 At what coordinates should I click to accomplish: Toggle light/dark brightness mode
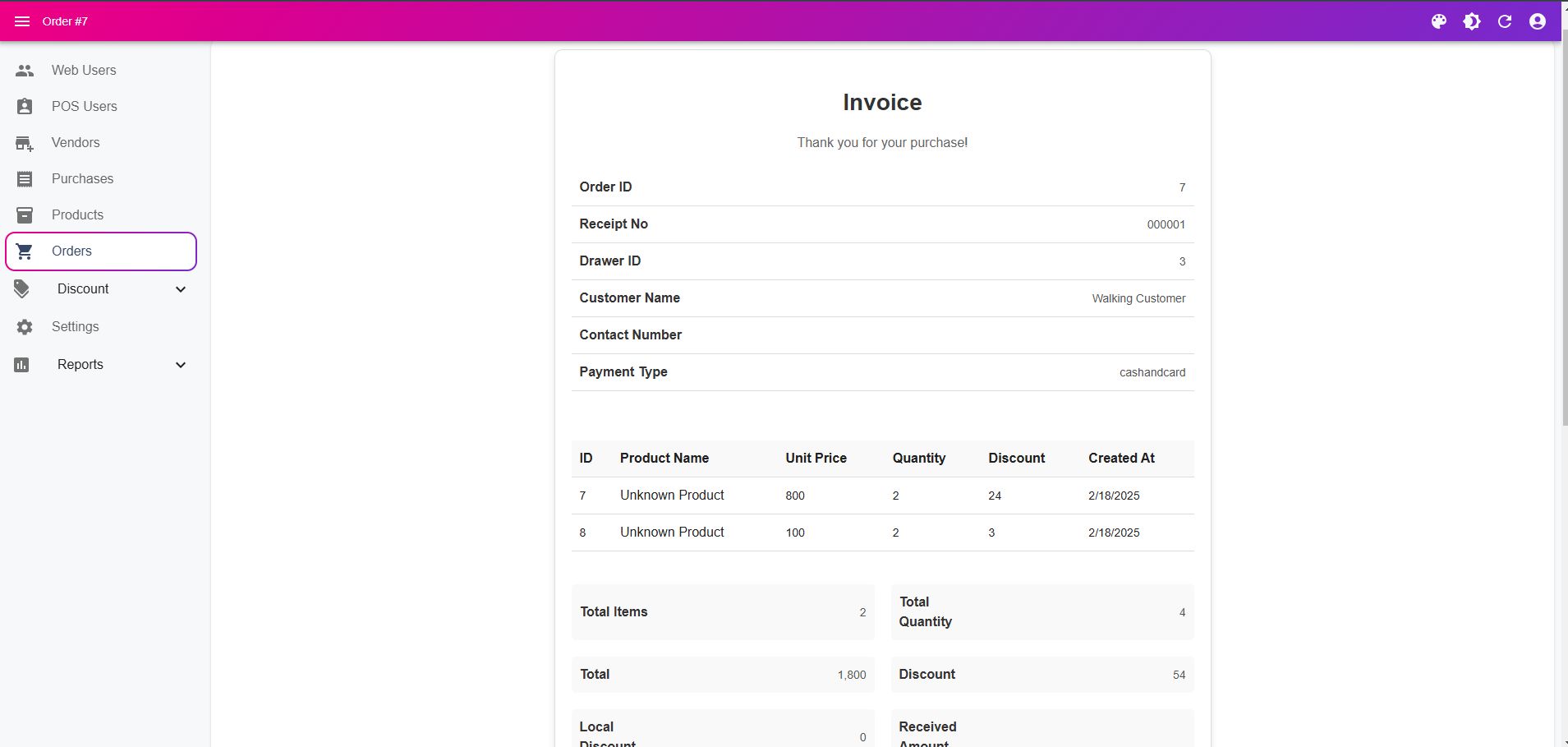[x=1472, y=21]
